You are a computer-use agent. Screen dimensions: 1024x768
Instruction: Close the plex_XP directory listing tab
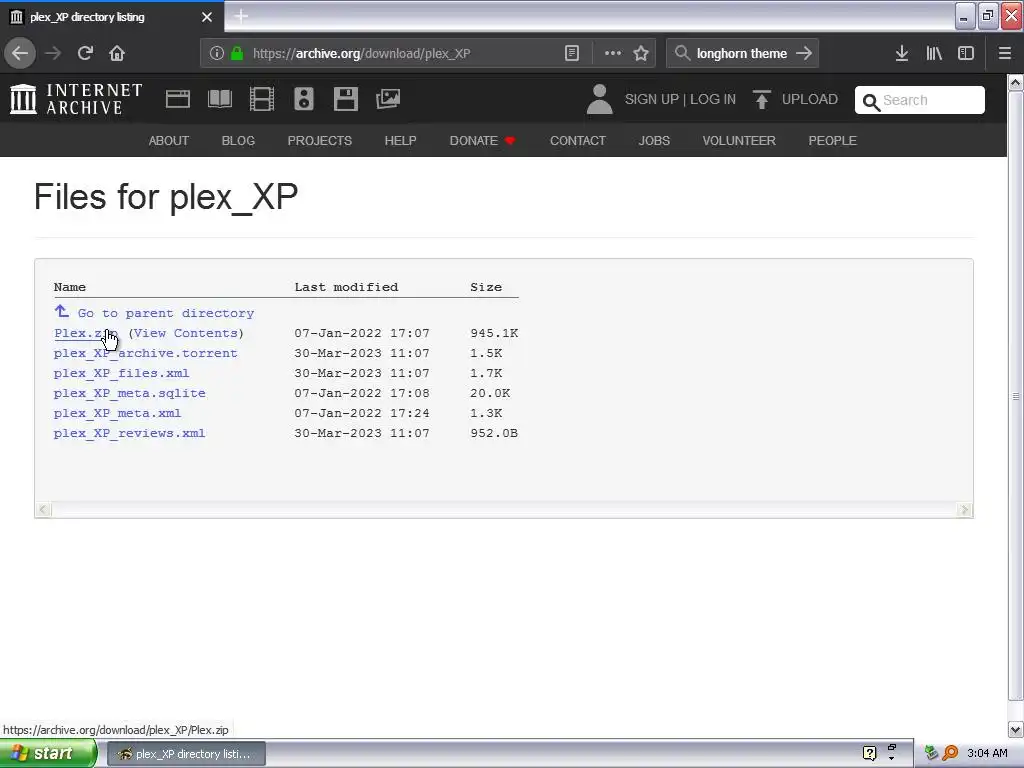point(207,17)
